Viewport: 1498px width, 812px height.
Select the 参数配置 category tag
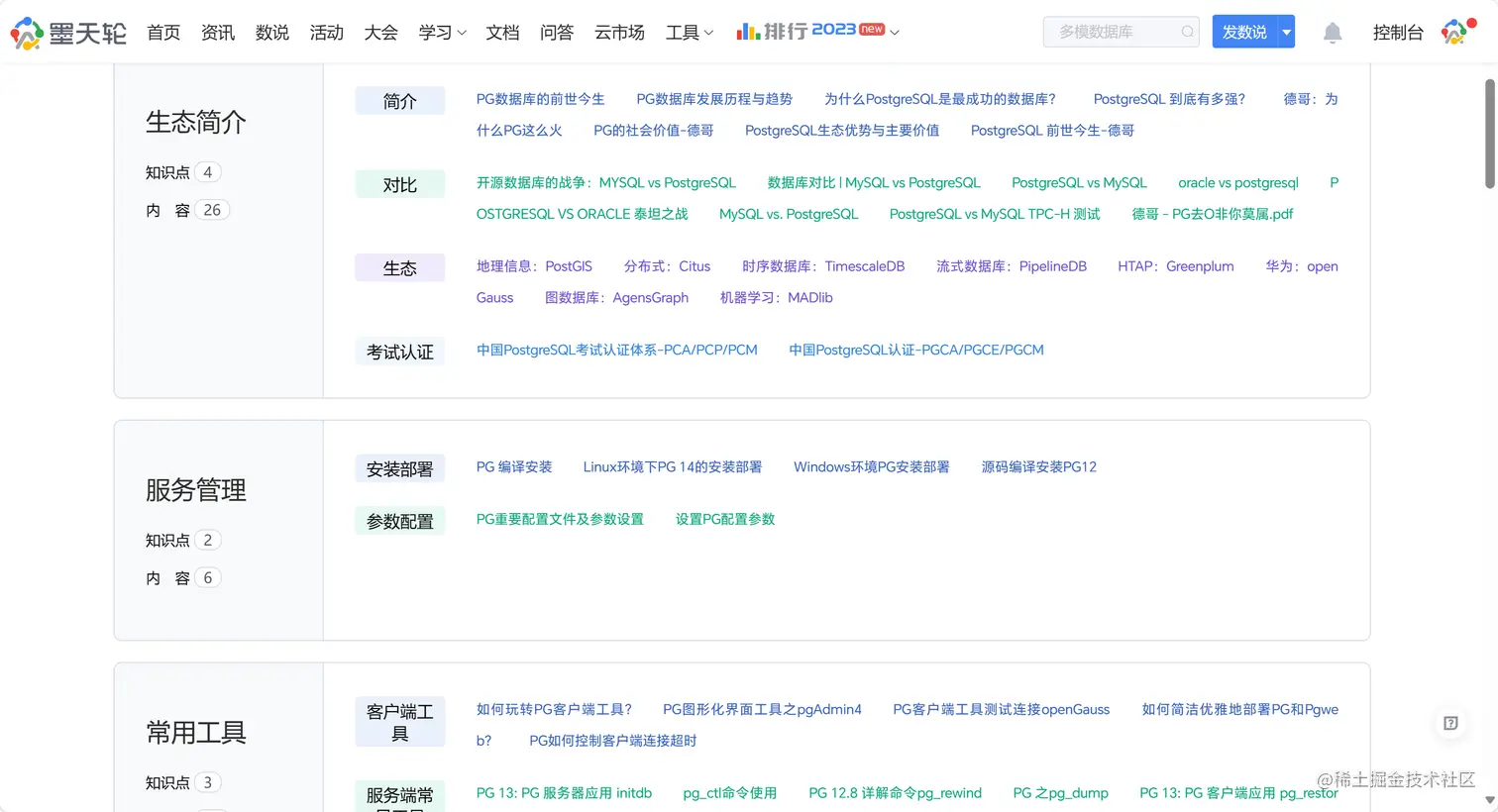coord(400,522)
